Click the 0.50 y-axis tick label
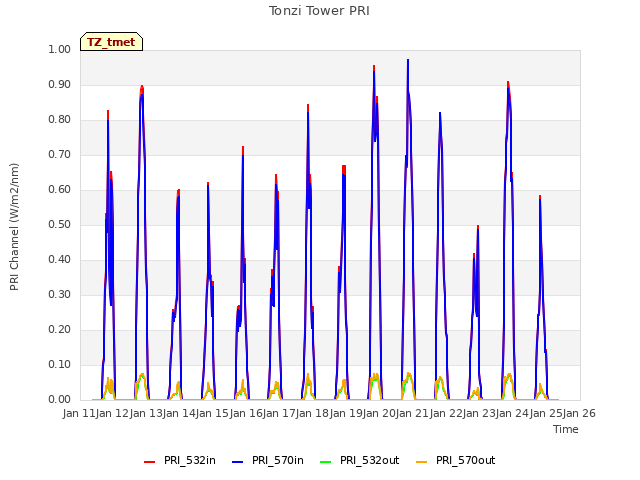Viewport: 640px width, 480px height. point(60,224)
